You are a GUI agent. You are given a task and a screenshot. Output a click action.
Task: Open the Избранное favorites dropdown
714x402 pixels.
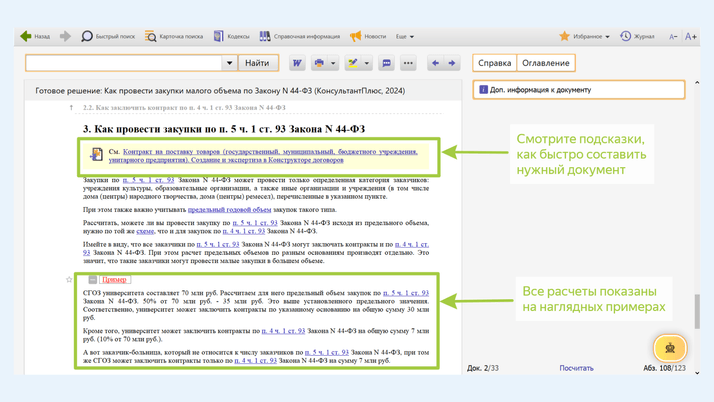(584, 36)
